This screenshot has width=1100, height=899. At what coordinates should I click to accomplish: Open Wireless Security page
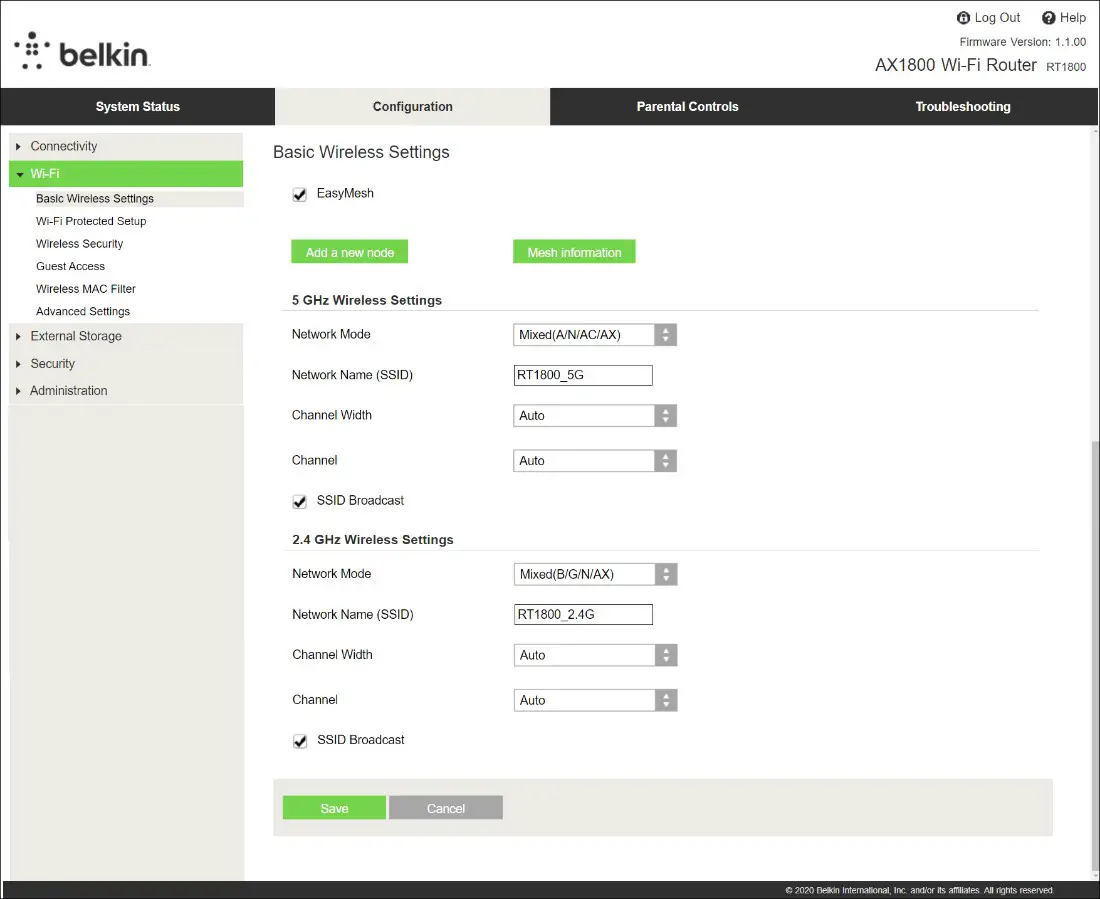pos(79,244)
